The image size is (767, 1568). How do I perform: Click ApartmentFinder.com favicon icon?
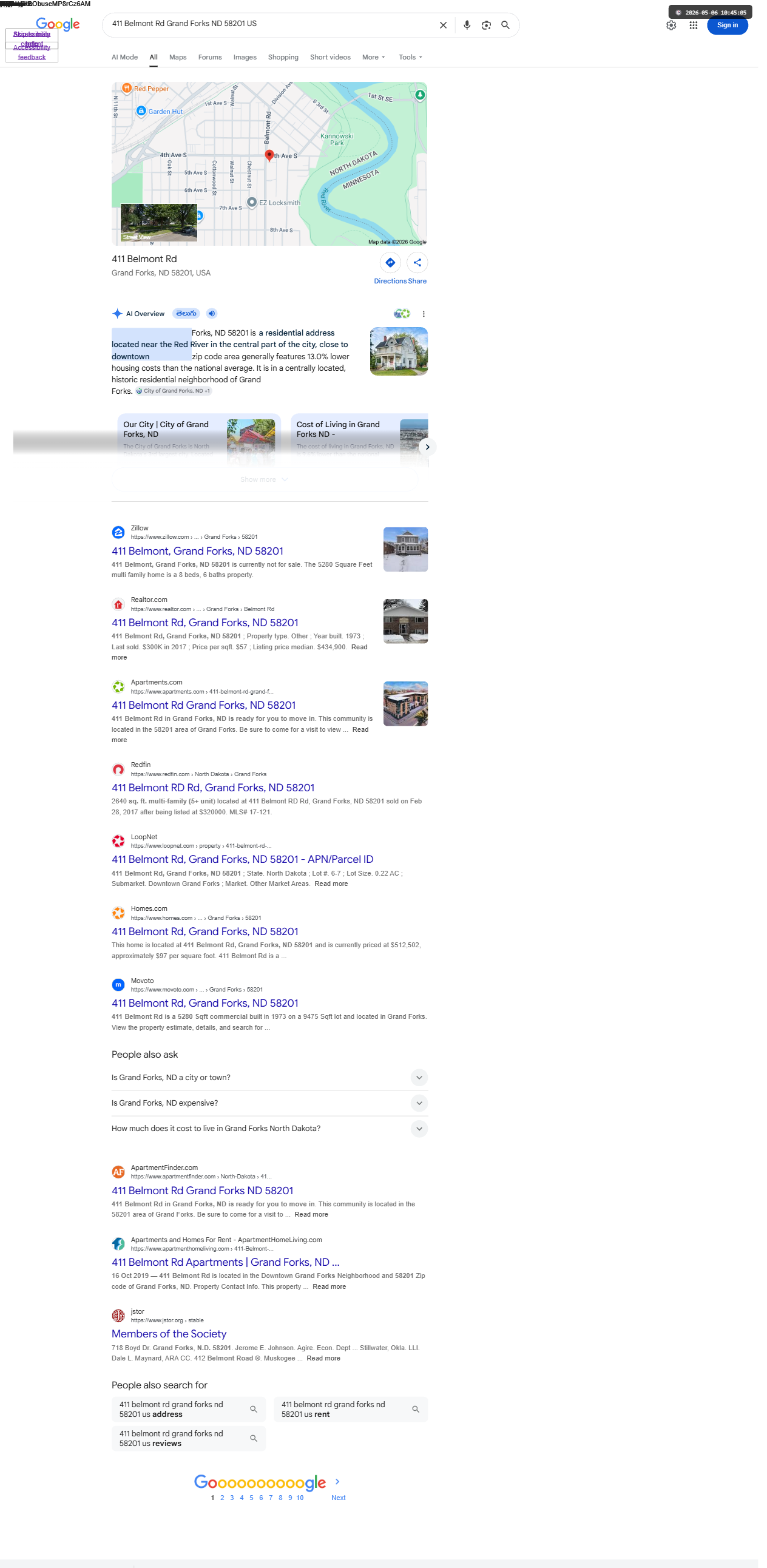(x=119, y=1172)
